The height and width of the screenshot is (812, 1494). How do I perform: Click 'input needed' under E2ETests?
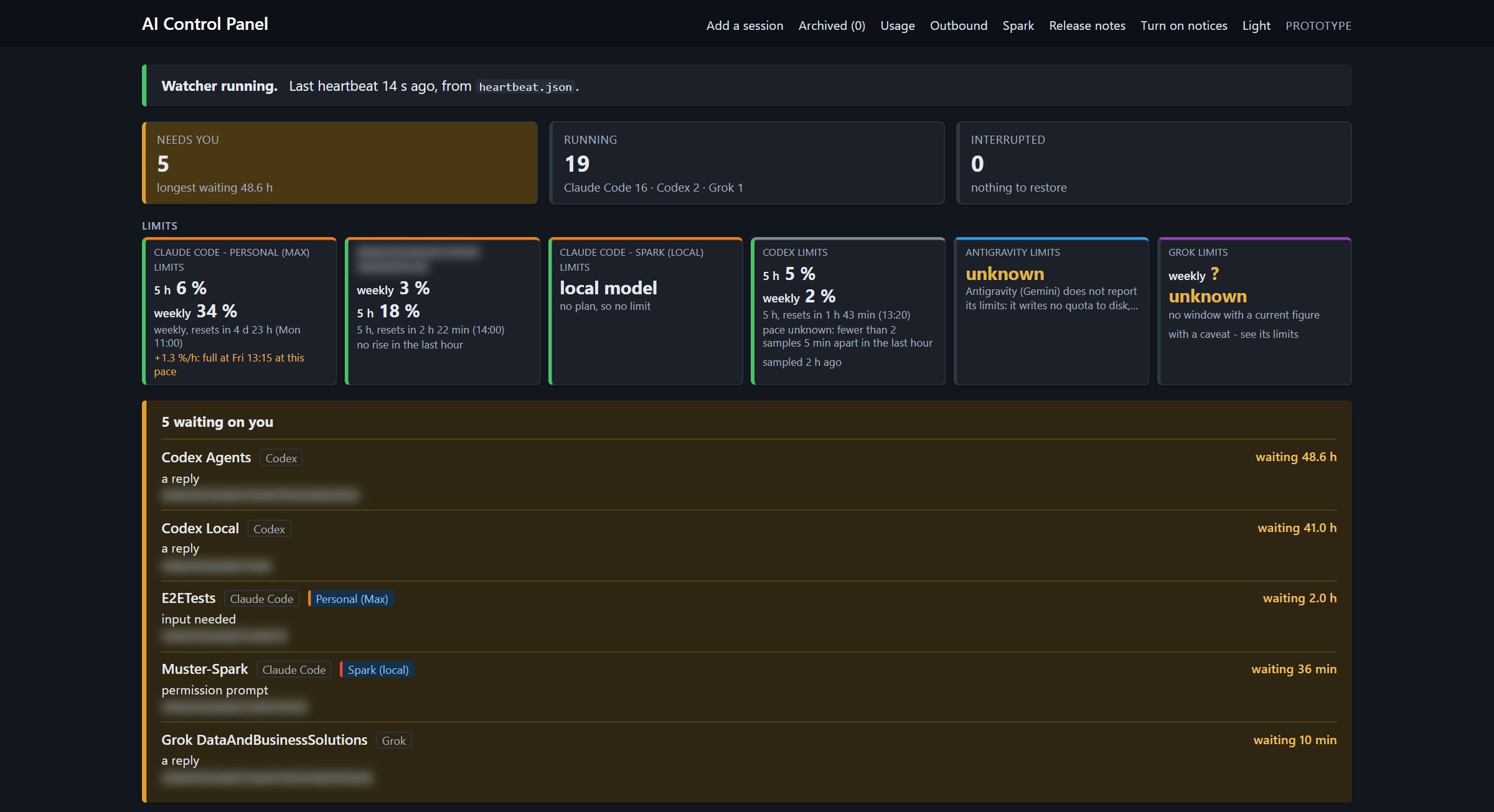(x=199, y=619)
